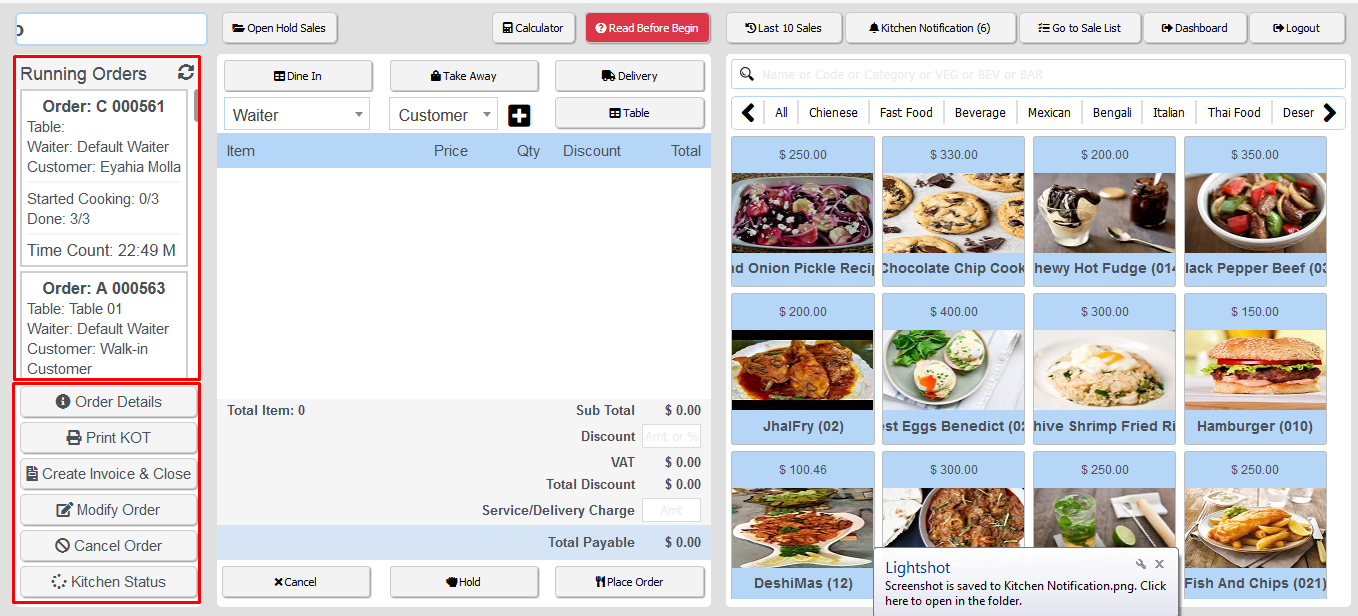Open Hold Sales
1358x616 pixels.
[279, 28]
